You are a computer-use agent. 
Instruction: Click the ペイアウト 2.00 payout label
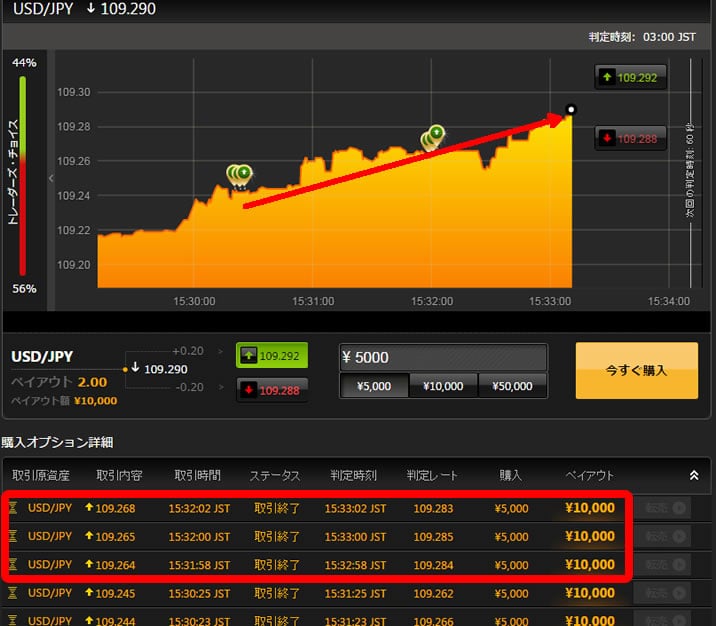point(59,382)
